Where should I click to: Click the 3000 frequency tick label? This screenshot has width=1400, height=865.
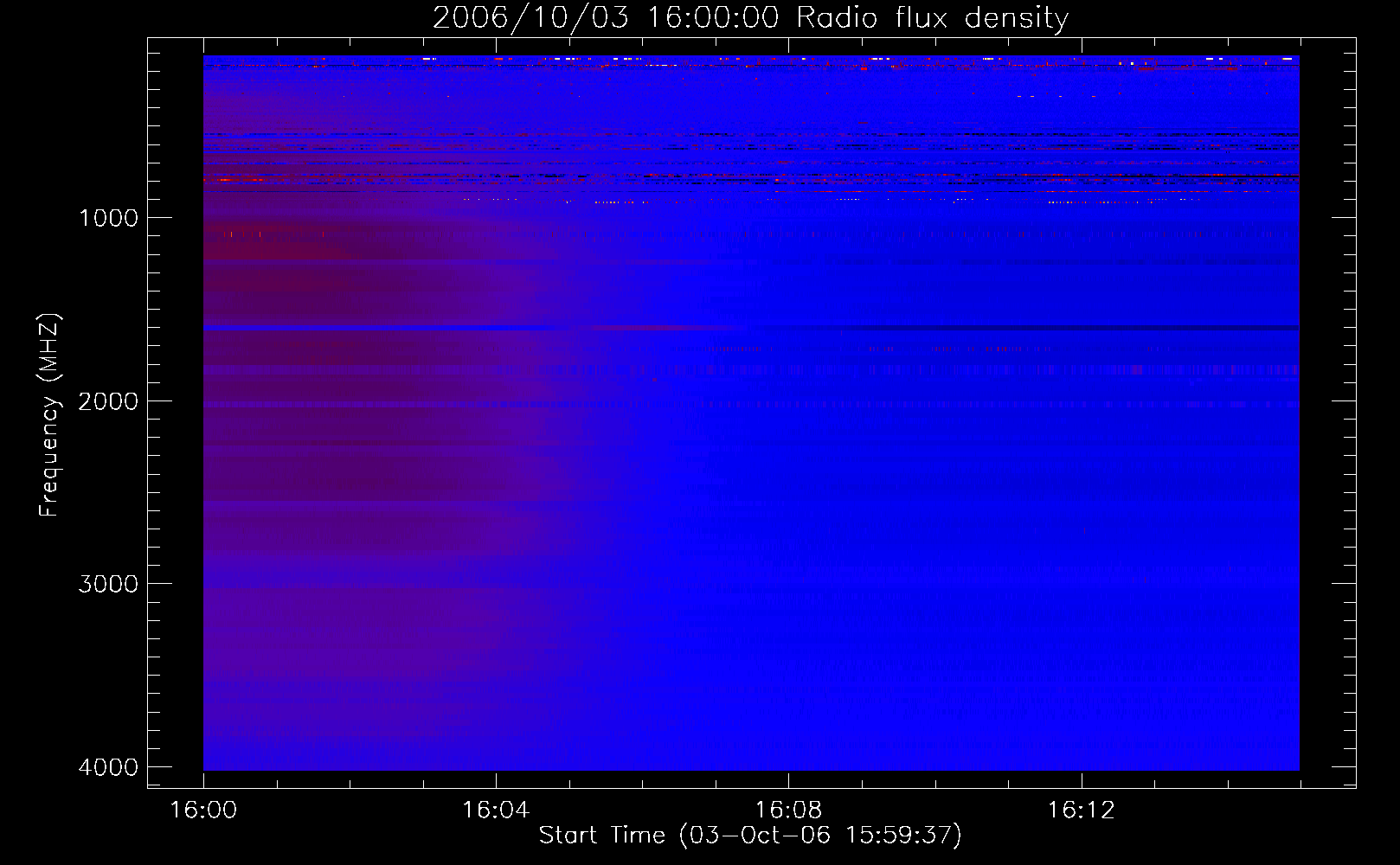(x=108, y=584)
